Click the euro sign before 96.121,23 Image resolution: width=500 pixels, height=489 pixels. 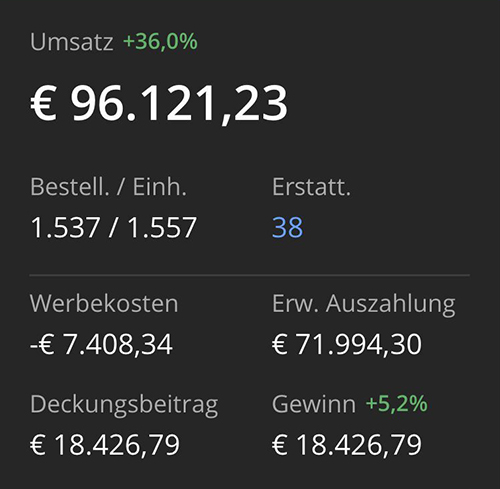[43, 102]
